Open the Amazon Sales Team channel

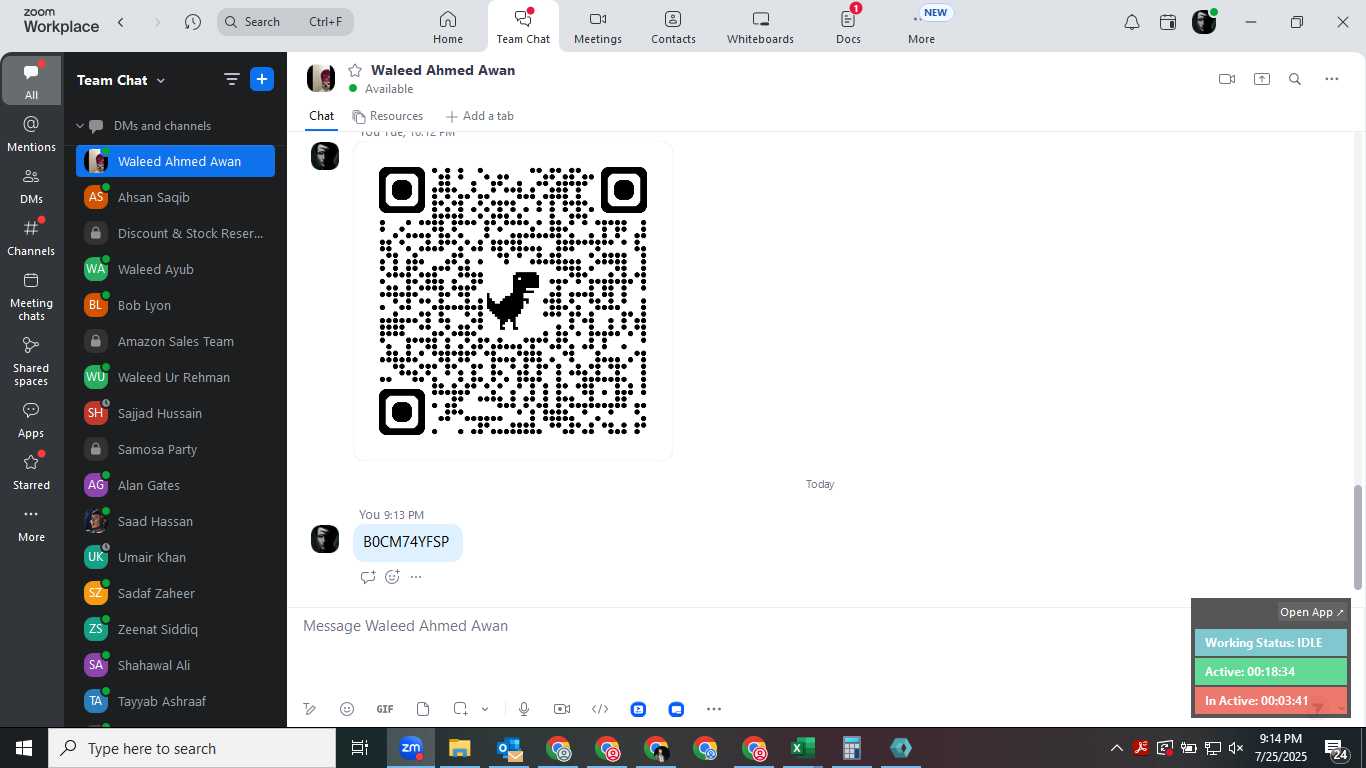pos(175,341)
